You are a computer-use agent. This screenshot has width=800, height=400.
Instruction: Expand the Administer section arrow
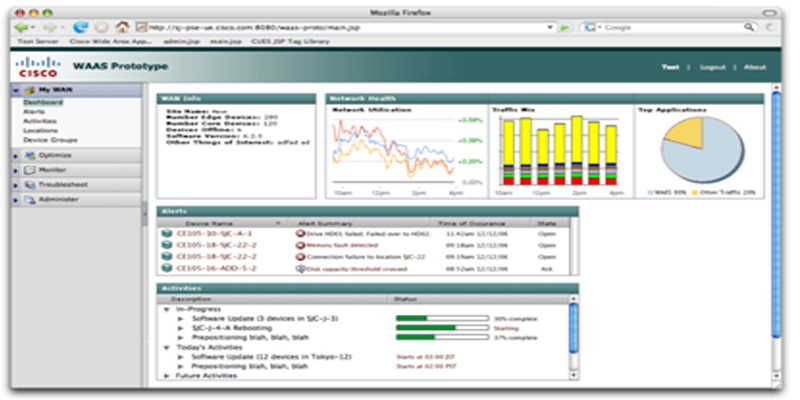click(x=16, y=200)
